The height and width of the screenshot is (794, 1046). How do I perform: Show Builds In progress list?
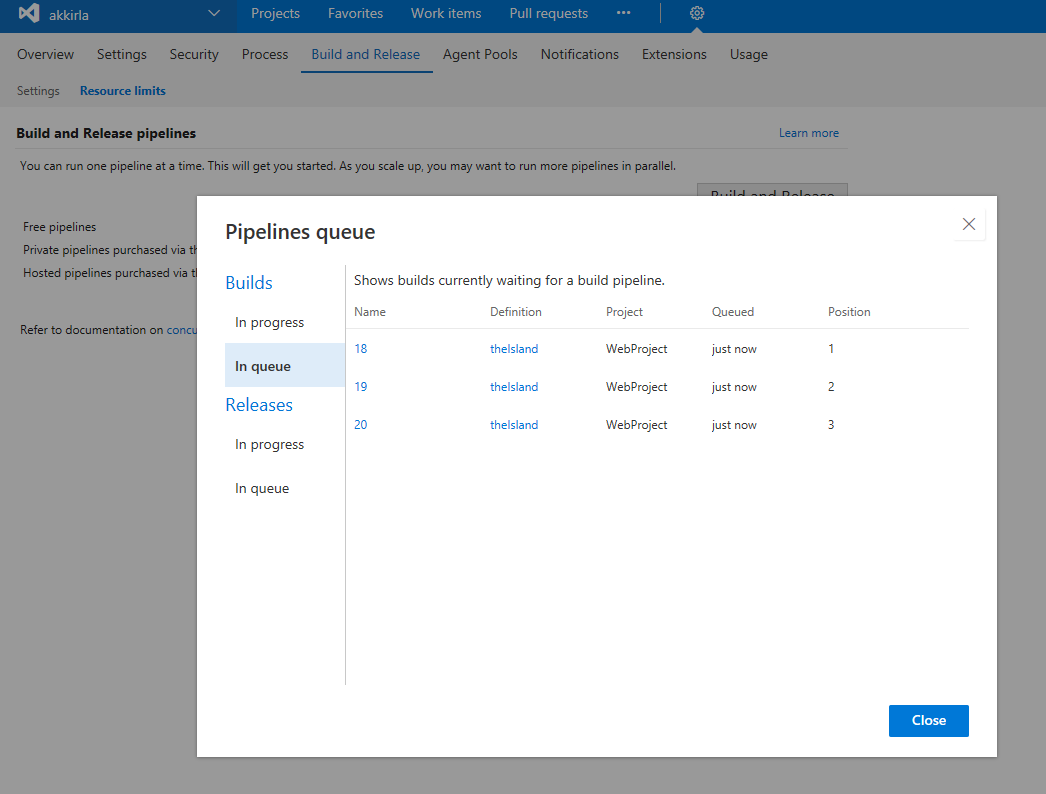tap(270, 322)
